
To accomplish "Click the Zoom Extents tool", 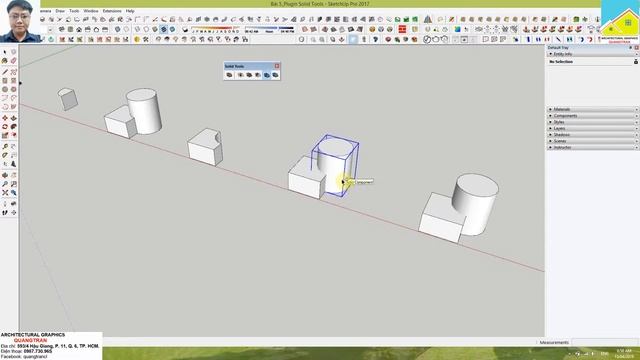I will (5, 193).
